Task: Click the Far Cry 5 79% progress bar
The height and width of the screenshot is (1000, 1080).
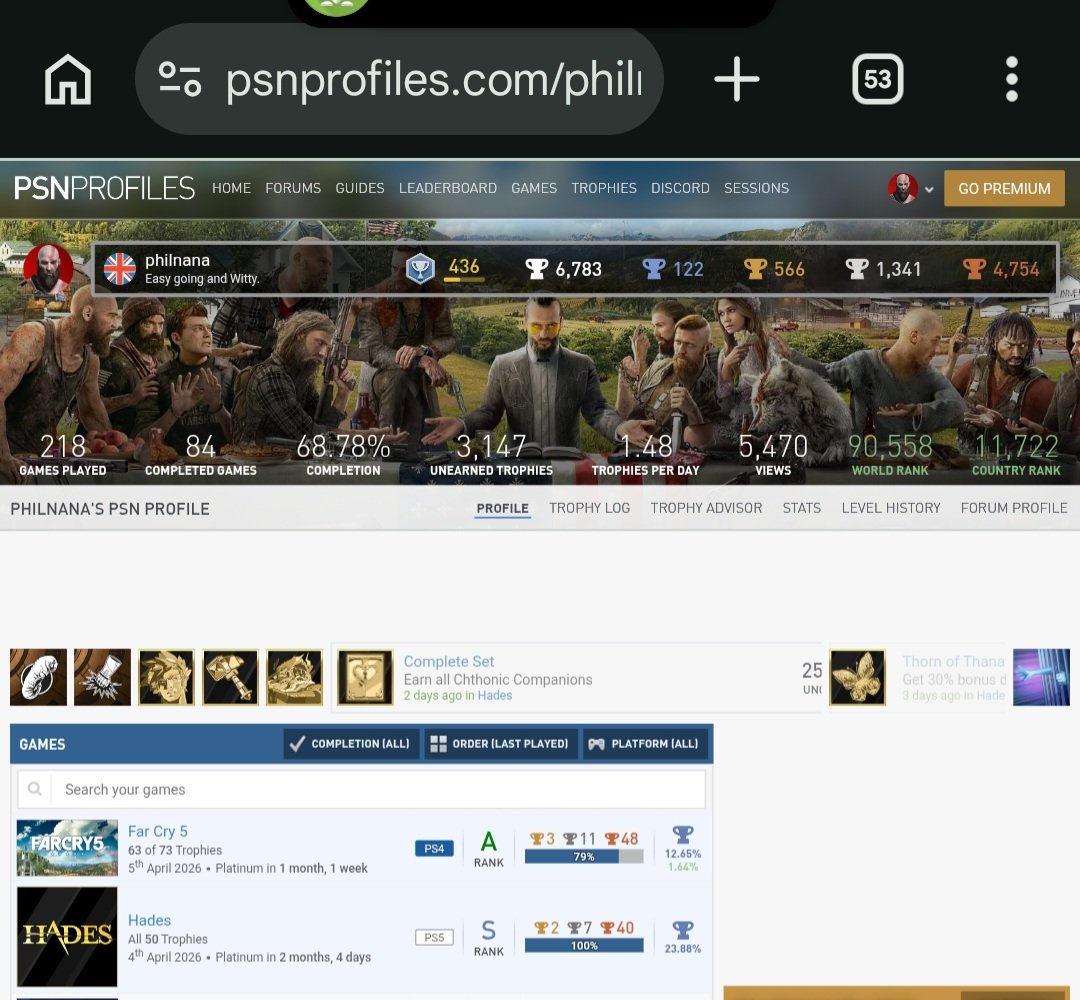Action: click(x=584, y=857)
